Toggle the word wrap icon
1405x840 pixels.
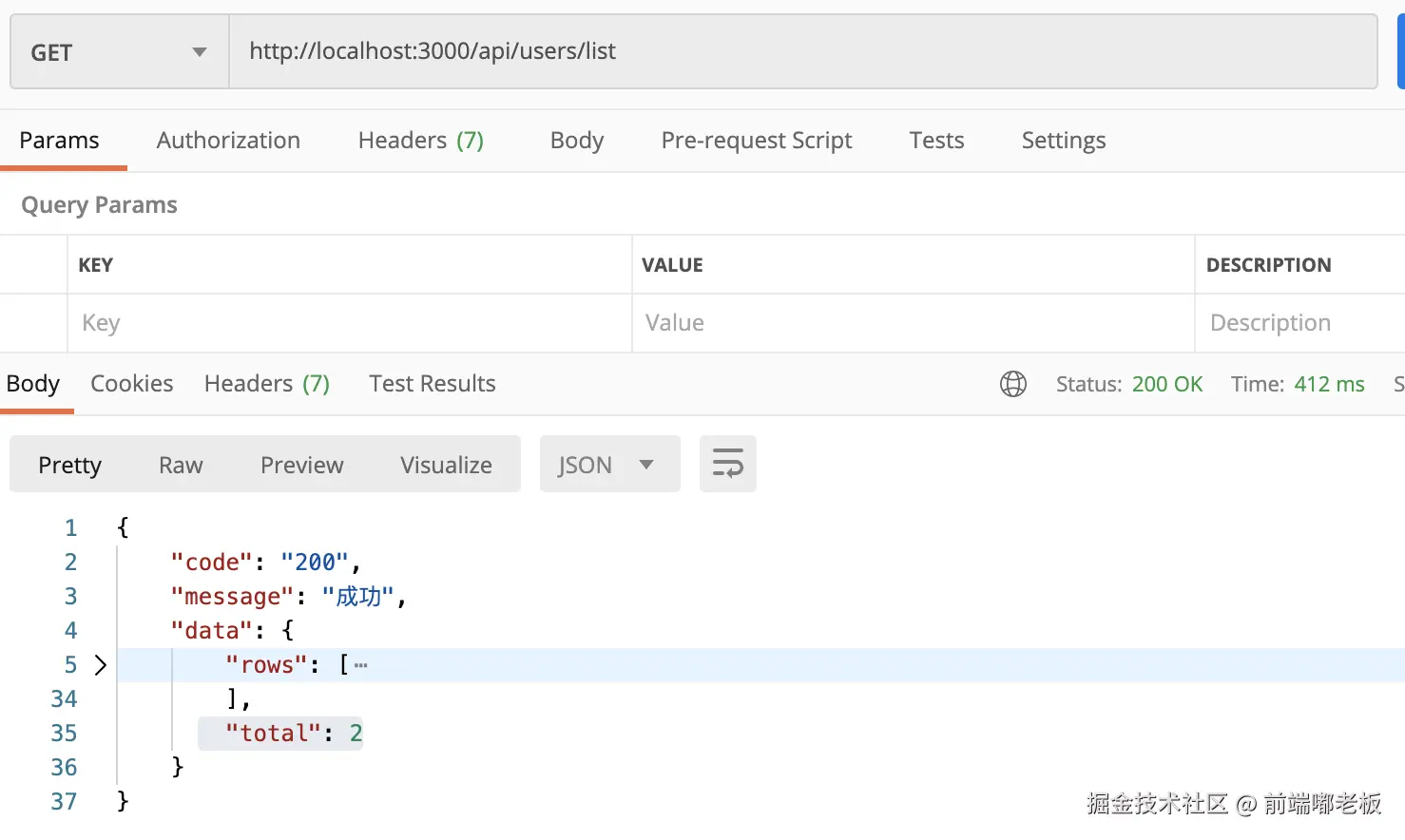tap(727, 464)
